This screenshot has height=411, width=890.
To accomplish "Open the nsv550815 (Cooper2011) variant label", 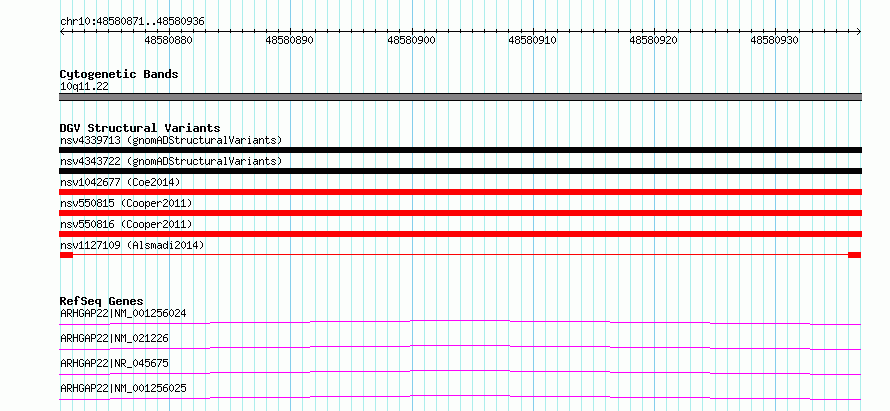I will pos(126,203).
